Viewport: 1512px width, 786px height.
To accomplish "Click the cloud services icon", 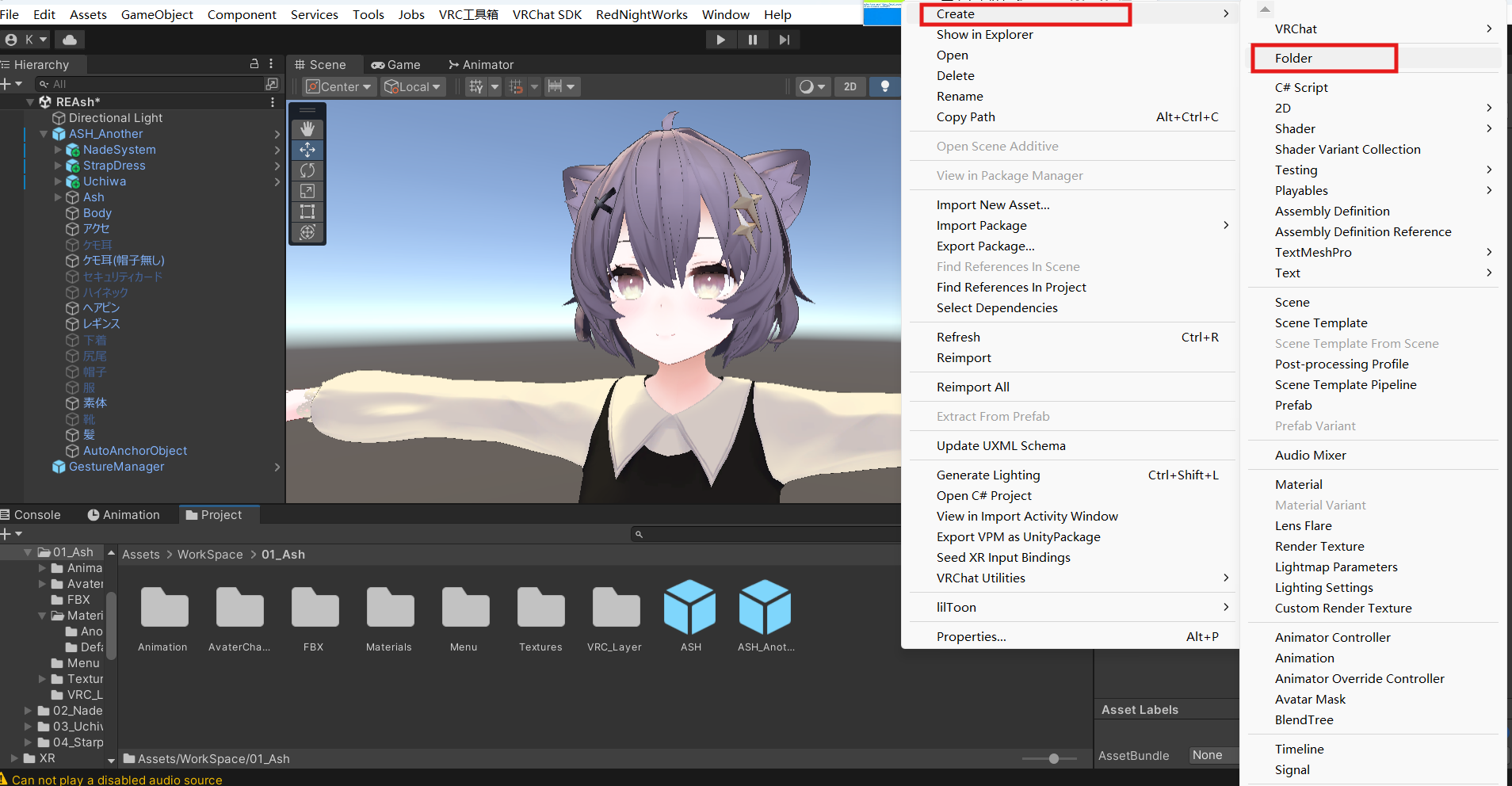I will click(x=70, y=40).
